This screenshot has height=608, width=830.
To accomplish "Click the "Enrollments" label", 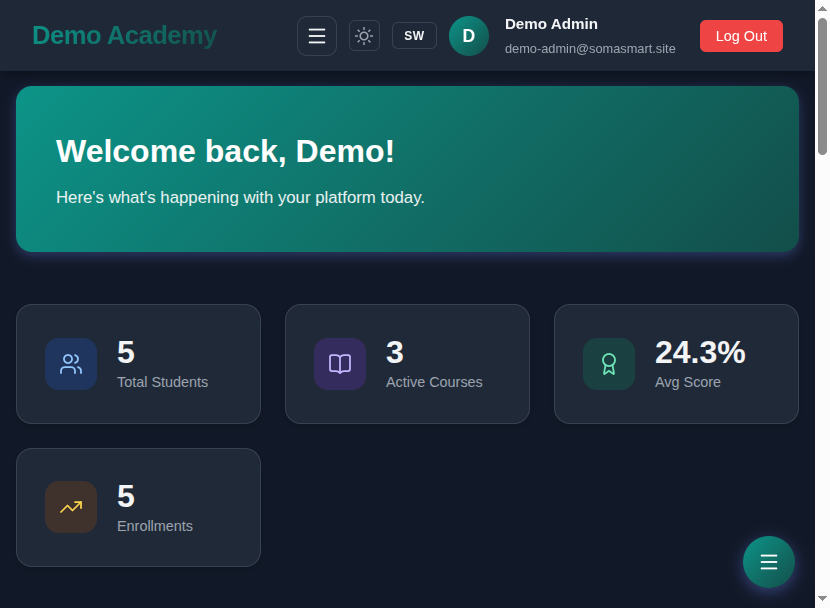I will pos(155,526).
